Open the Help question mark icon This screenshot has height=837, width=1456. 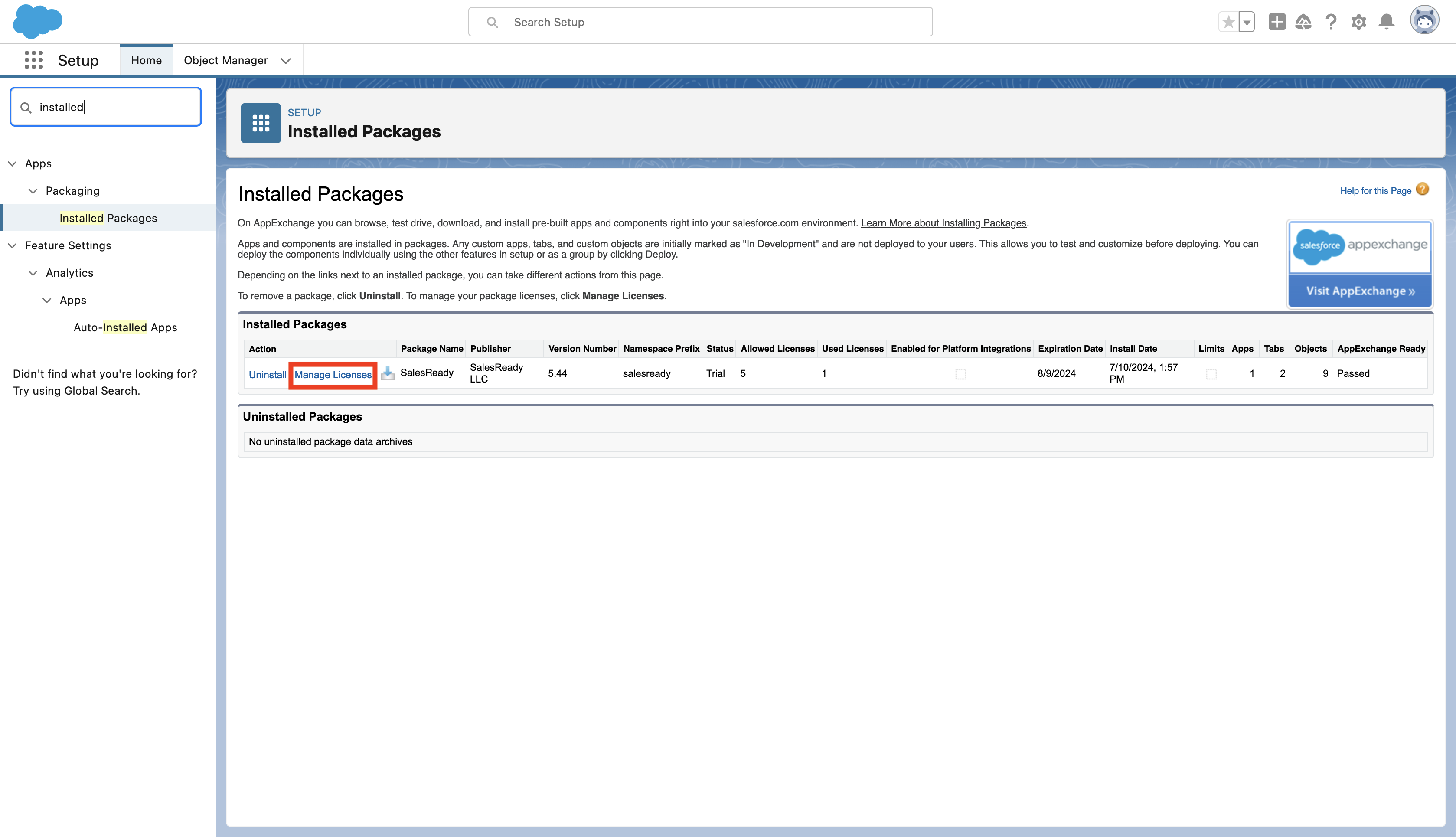[1331, 22]
